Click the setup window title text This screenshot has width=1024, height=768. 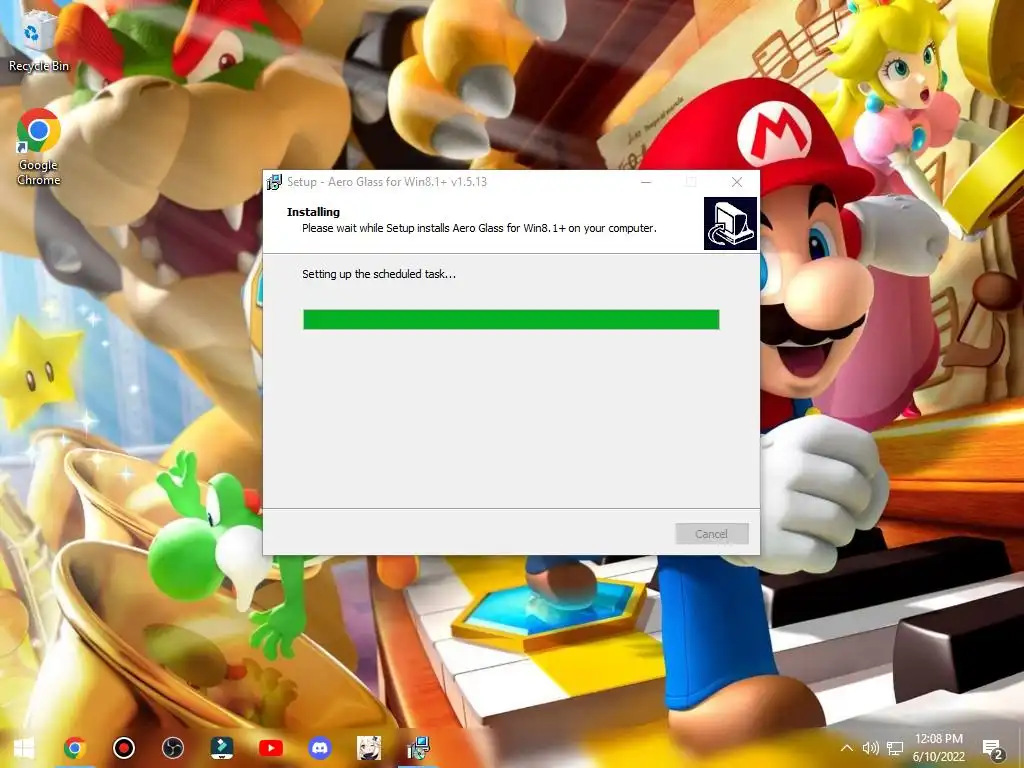coord(387,182)
